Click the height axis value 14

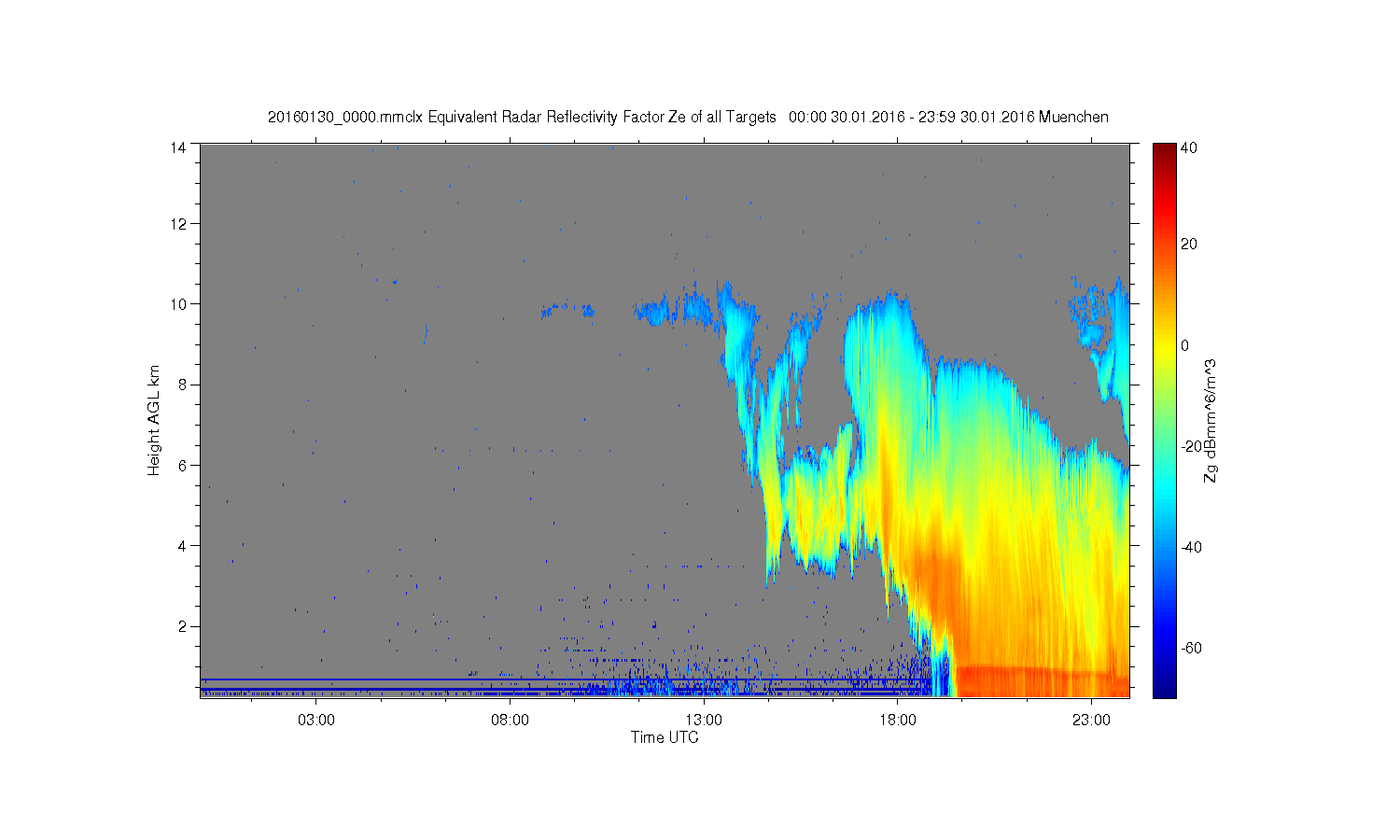[x=178, y=147]
